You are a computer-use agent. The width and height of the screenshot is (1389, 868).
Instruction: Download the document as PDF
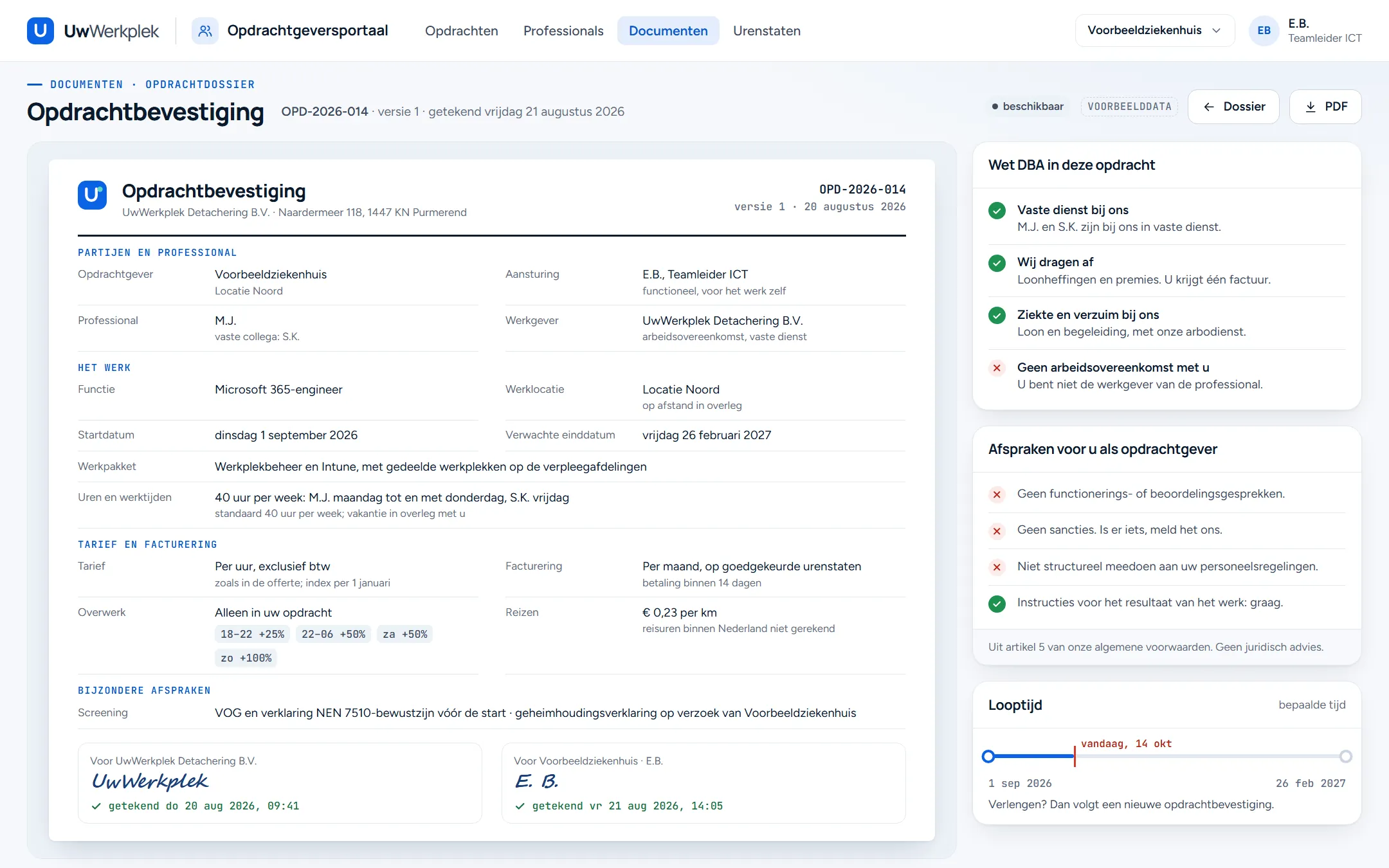pos(1325,107)
